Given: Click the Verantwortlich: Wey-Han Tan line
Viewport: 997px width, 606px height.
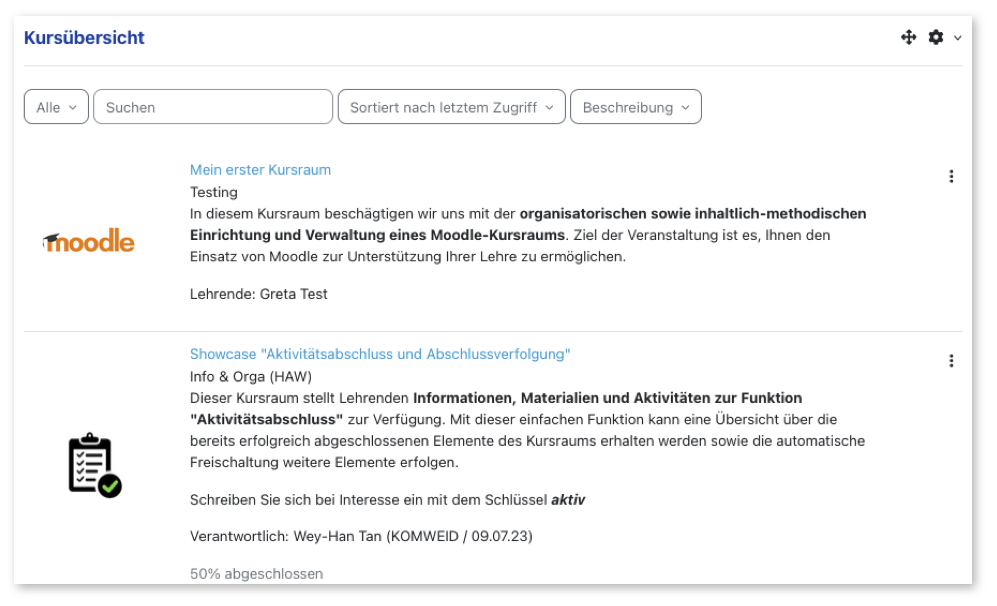Looking at the screenshot, I should pos(361,536).
